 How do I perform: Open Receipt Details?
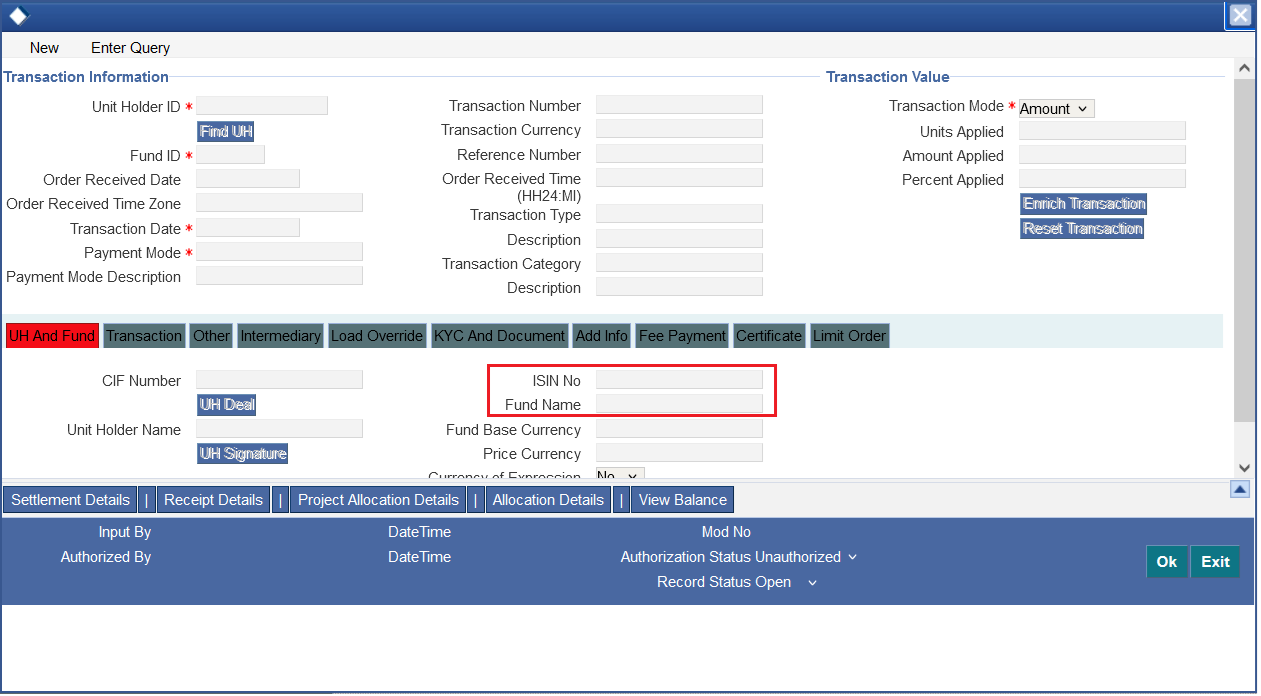pos(213,500)
